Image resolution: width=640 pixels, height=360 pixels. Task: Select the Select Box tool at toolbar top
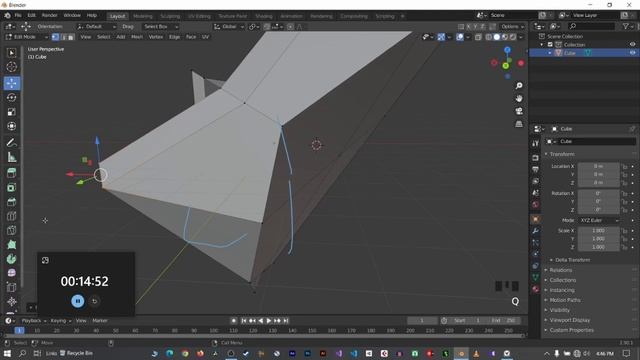pyautogui.click(x=11, y=52)
